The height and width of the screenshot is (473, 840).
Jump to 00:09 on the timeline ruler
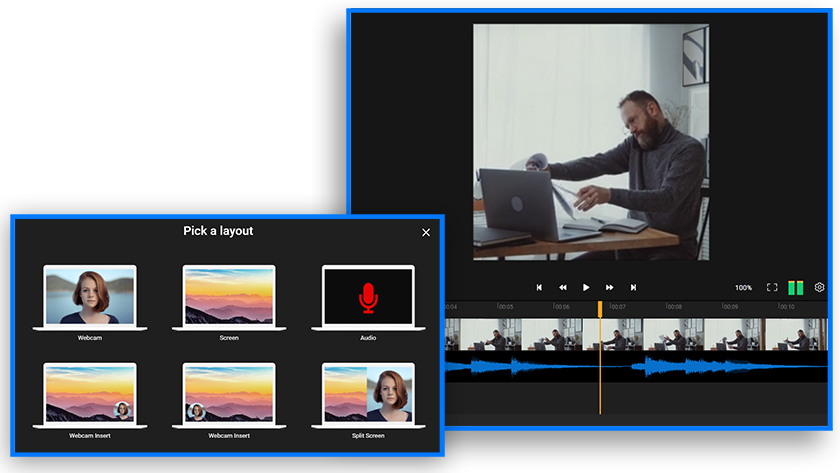click(730, 306)
